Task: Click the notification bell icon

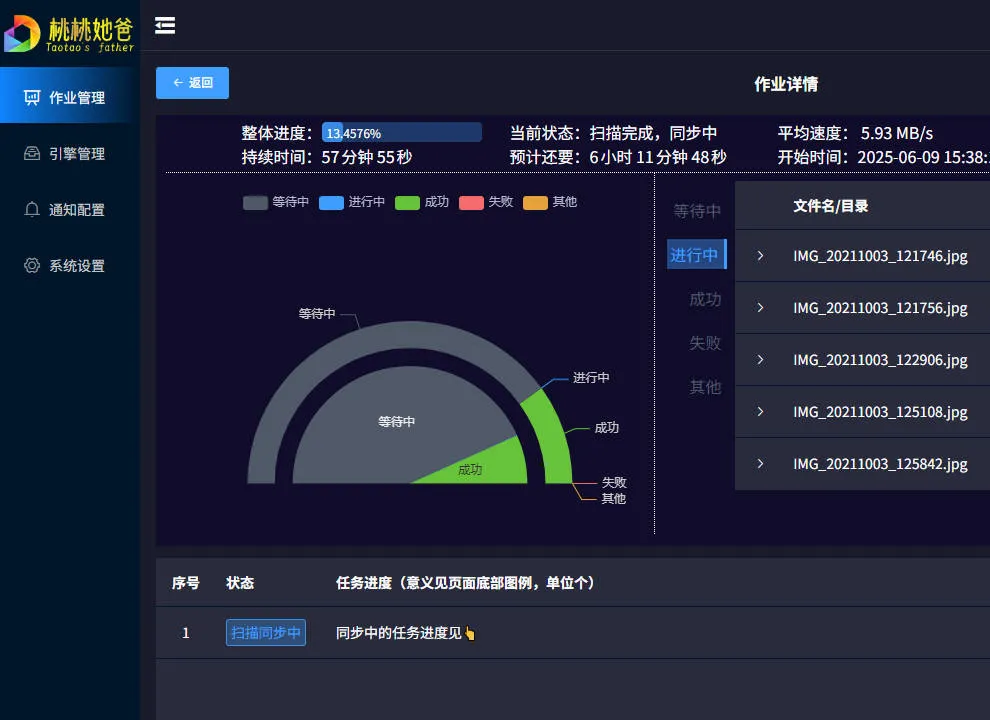Action: (32, 210)
